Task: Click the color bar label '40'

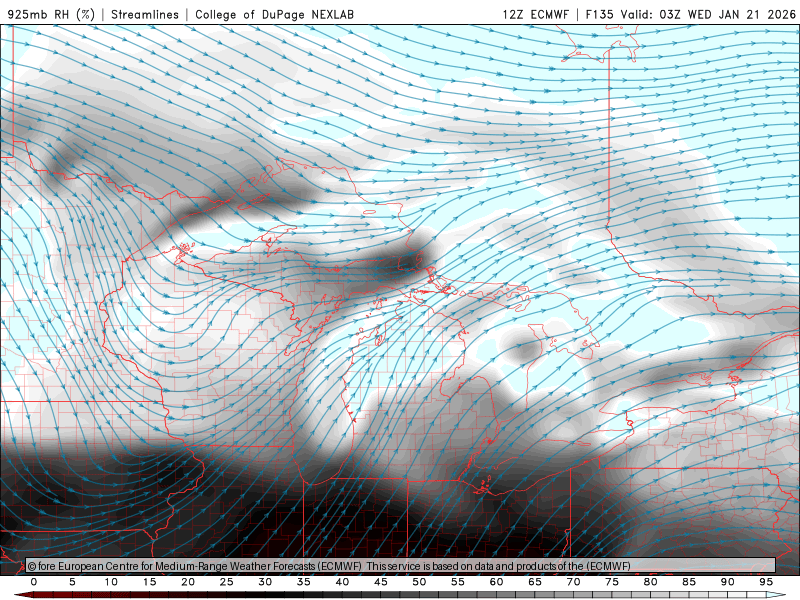Action: point(342,582)
